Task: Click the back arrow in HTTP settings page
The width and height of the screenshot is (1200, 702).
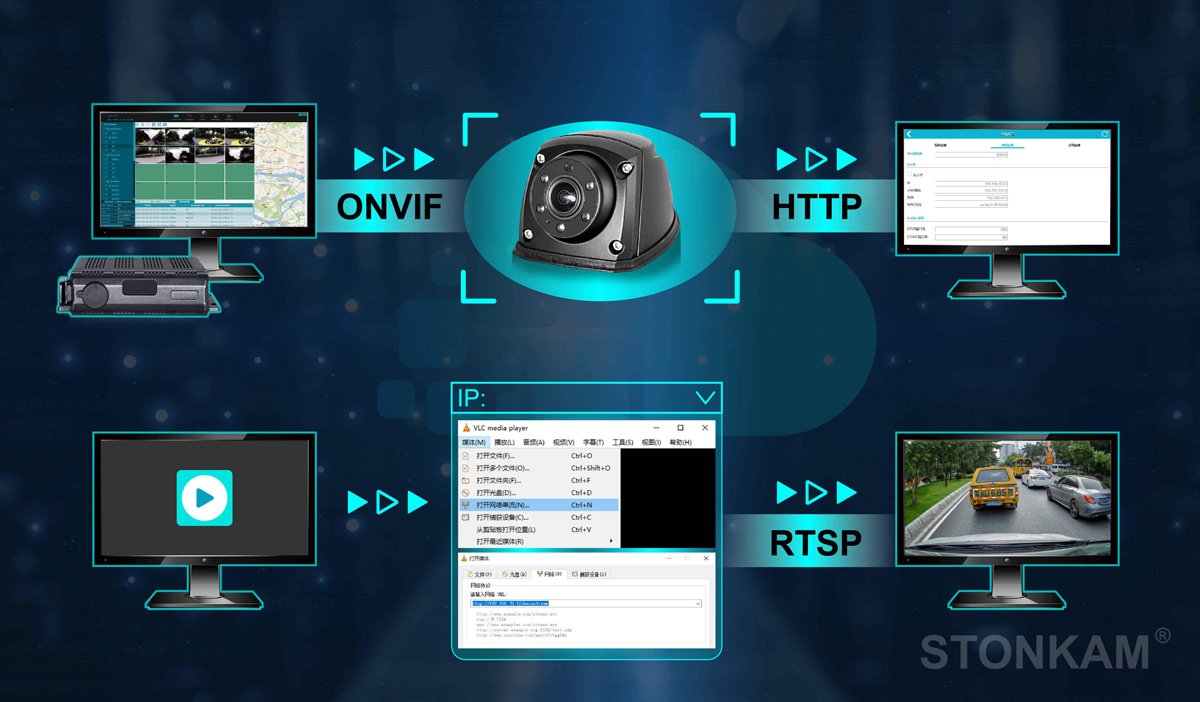Action: [x=909, y=134]
